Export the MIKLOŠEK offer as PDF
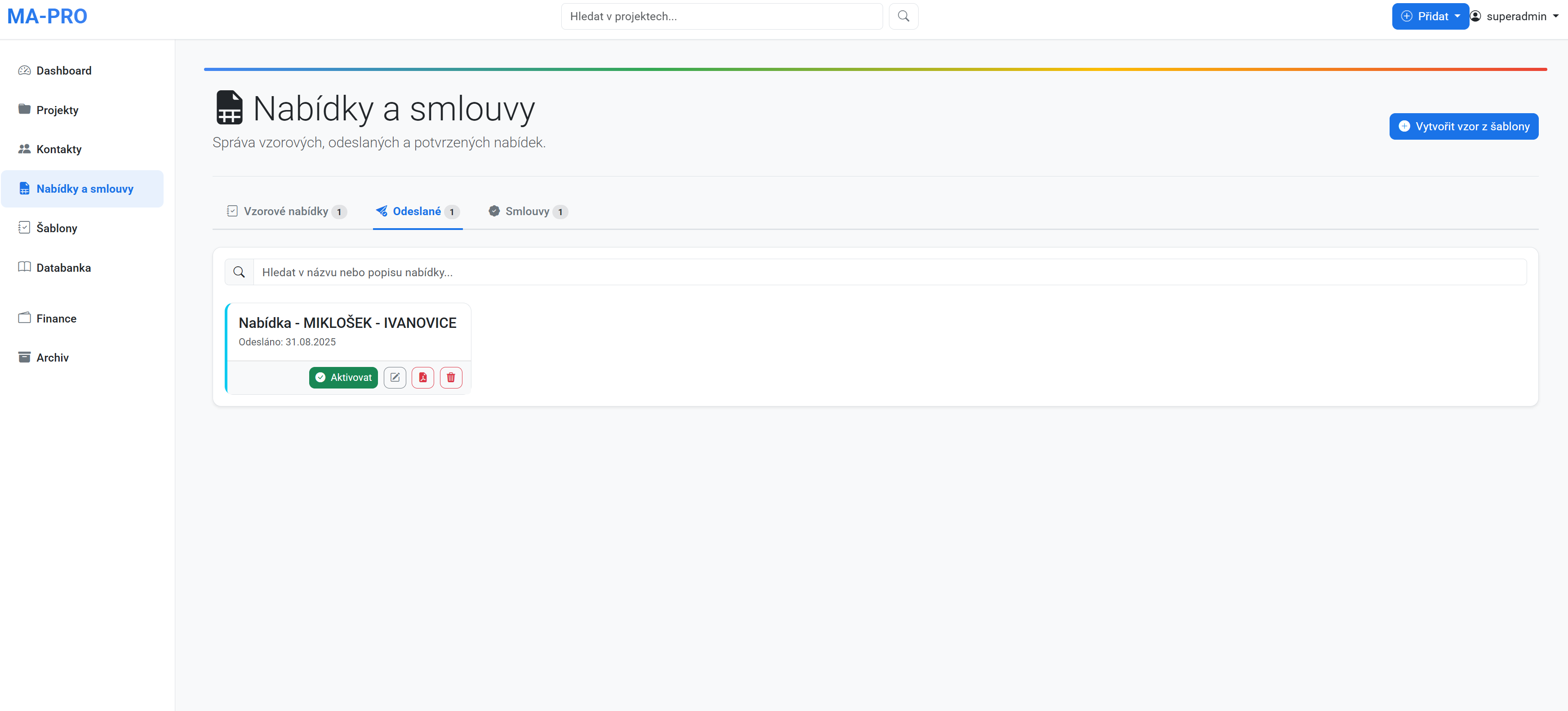Screen dimensions: 1568x711 pos(422,377)
